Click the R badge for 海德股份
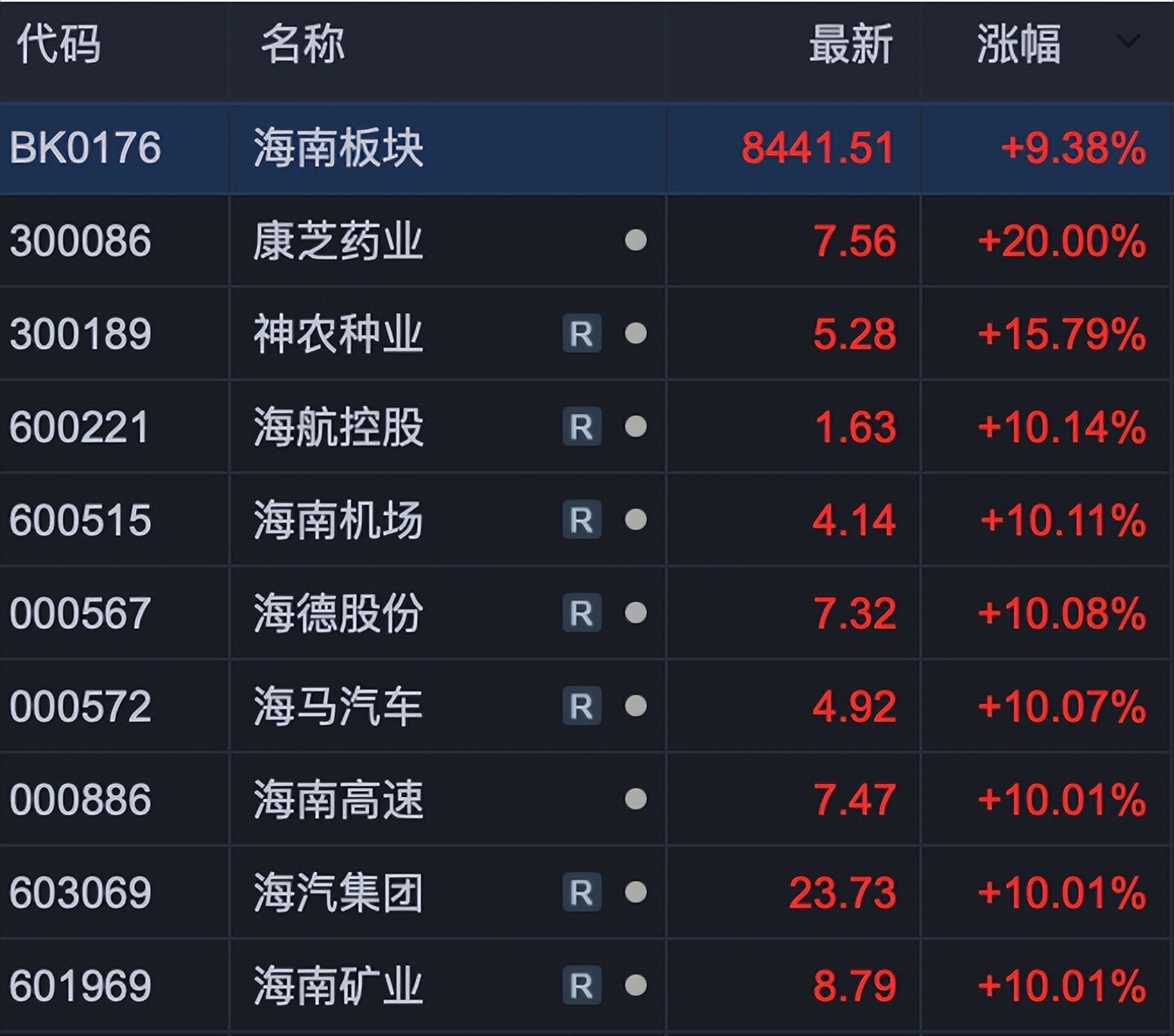This screenshot has height=1036, width=1174. point(582,613)
